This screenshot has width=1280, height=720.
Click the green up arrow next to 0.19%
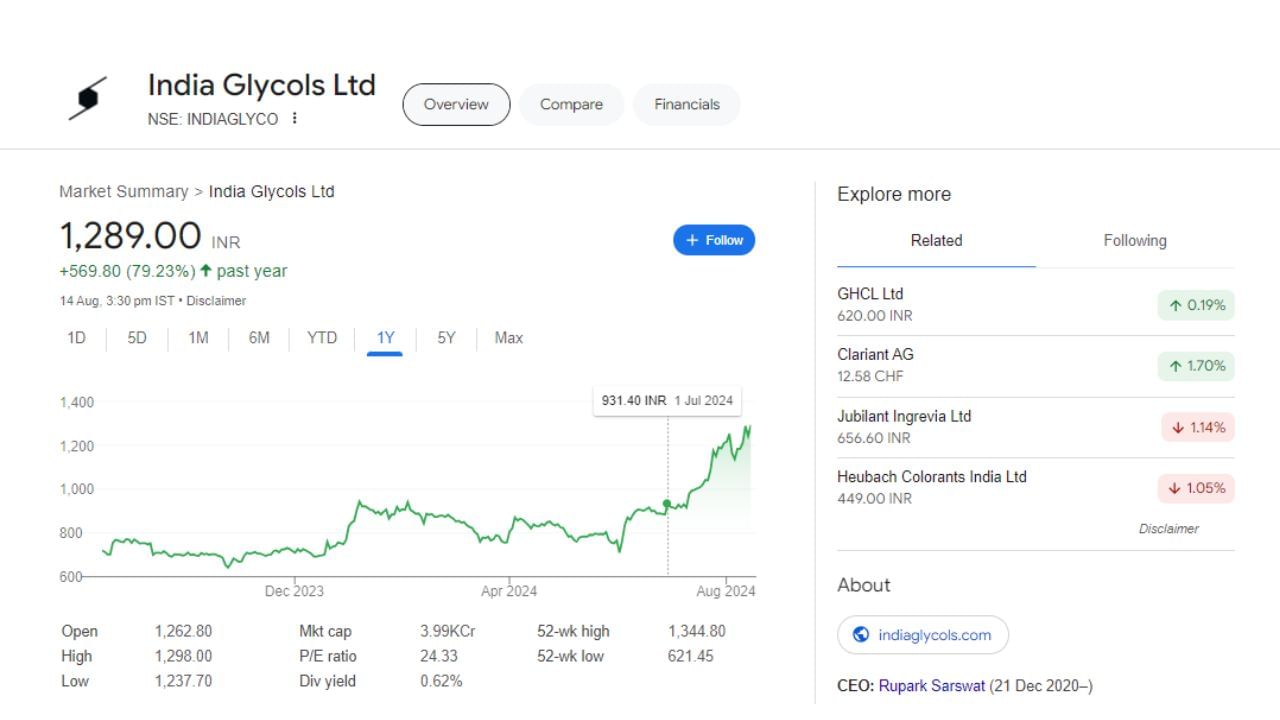1175,306
